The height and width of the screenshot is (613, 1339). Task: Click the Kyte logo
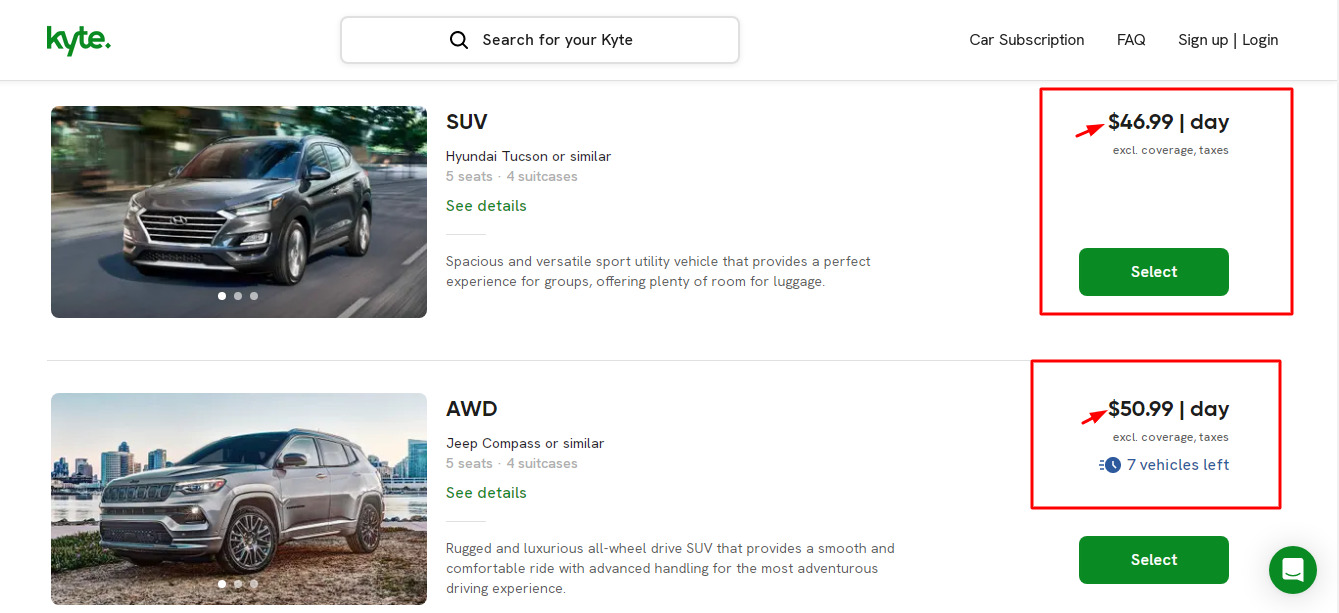[x=79, y=39]
